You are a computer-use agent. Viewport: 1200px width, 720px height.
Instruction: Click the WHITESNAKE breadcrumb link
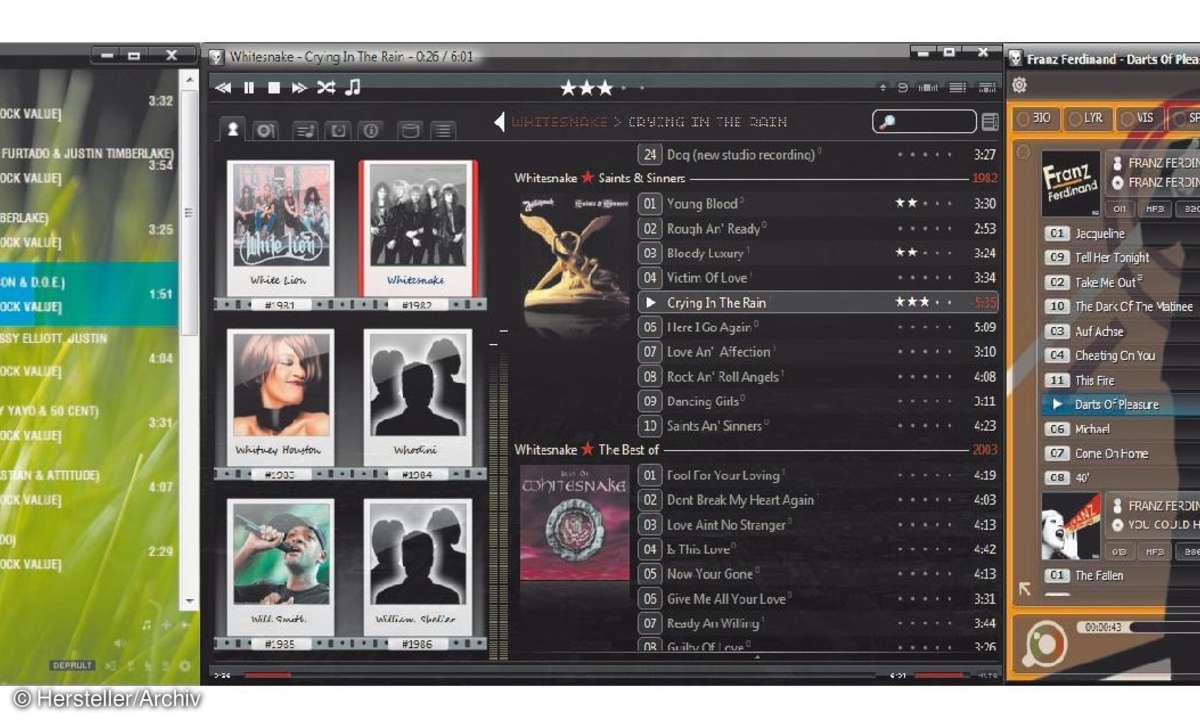point(559,122)
